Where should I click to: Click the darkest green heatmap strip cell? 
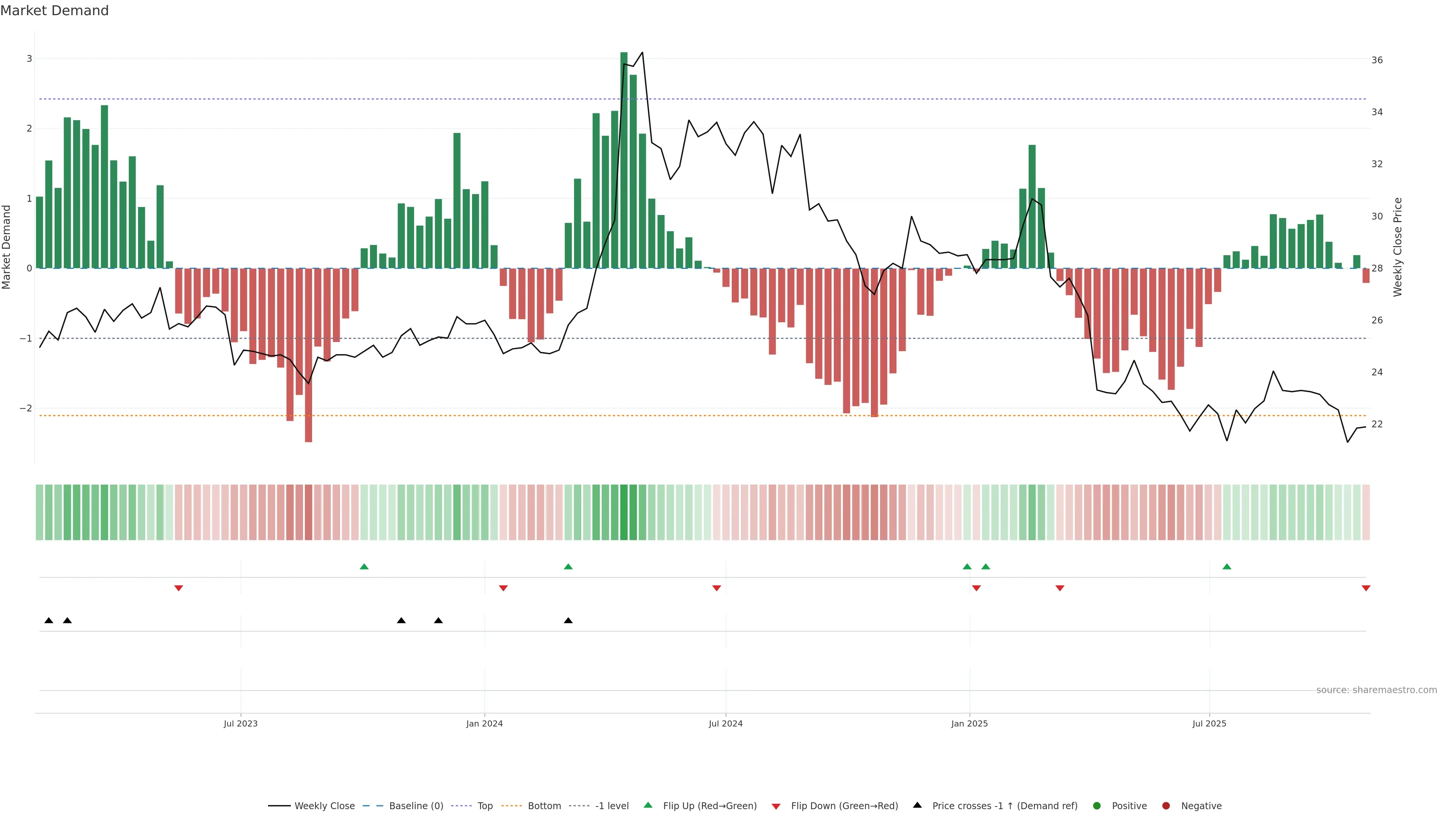click(x=624, y=512)
